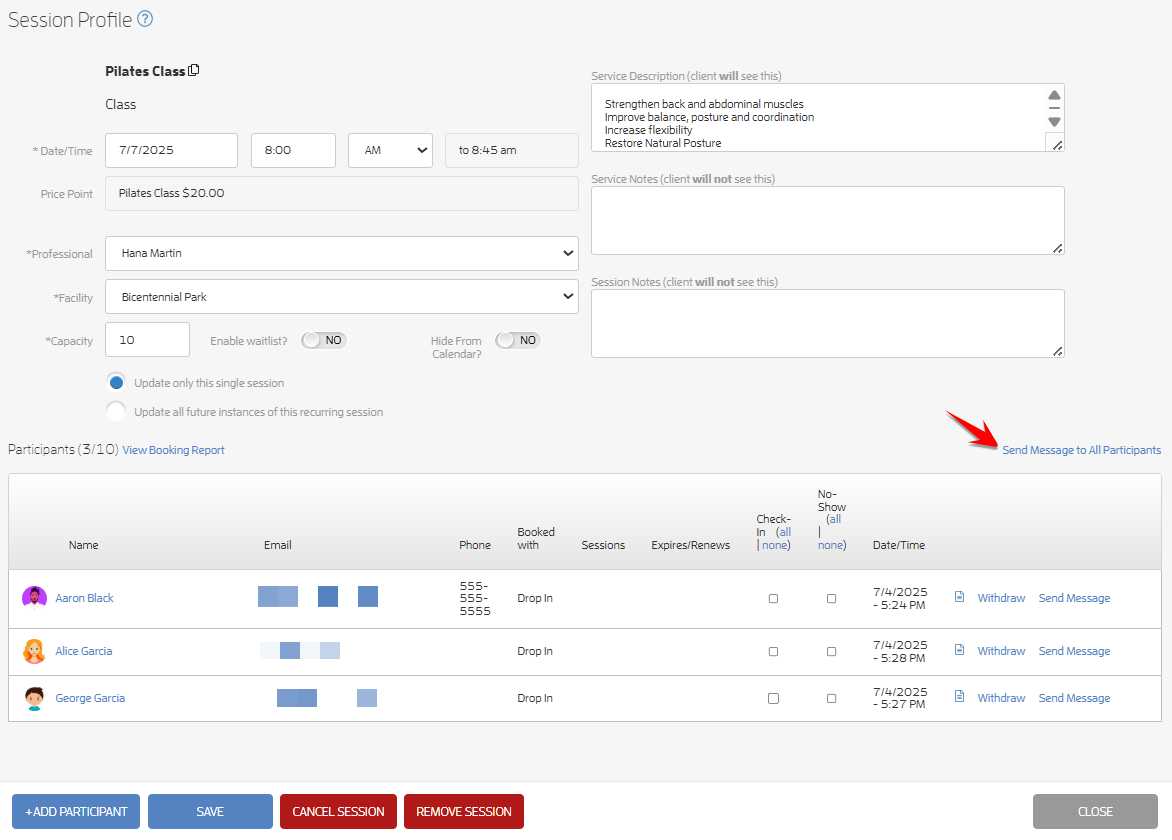Image resolution: width=1172 pixels, height=840 pixels.
Task: Check the Check-In box for Alice Garcia
Action: [774, 652]
